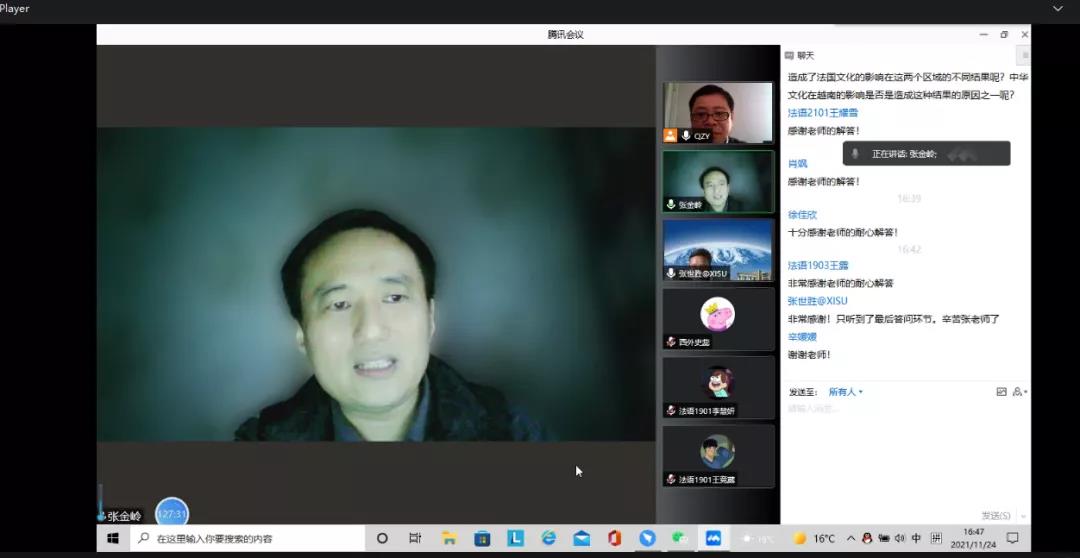Click the 127:31 meeting timer badge
This screenshot has height=558, width=1080.
172,514
